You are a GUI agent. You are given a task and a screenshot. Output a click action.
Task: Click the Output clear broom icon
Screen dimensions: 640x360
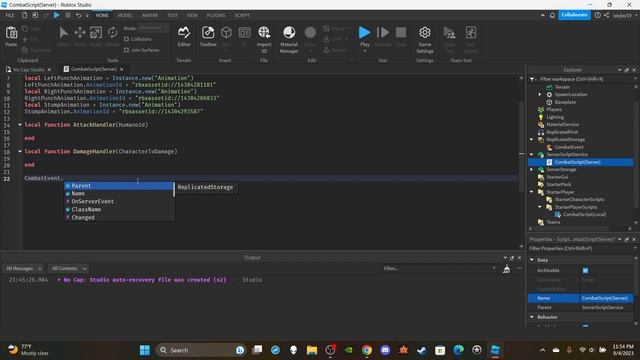coord(506,269)
